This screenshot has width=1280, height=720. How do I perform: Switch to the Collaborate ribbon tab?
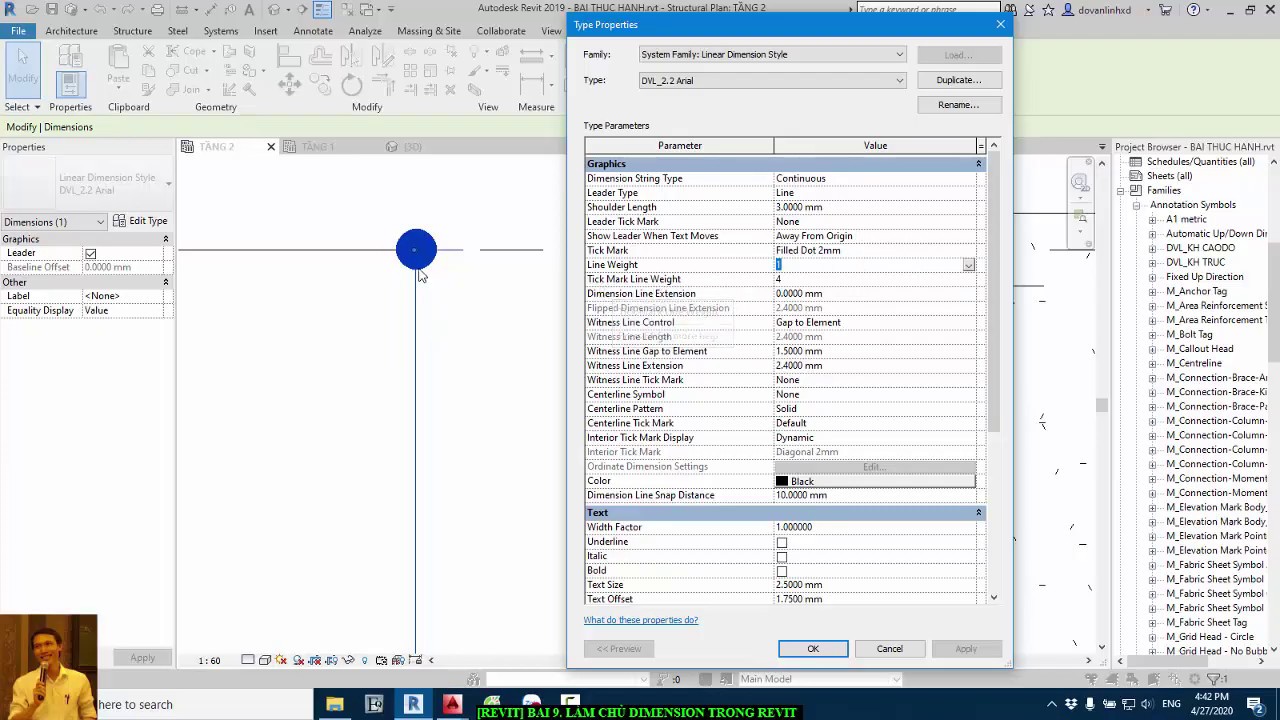pos(501,31)
